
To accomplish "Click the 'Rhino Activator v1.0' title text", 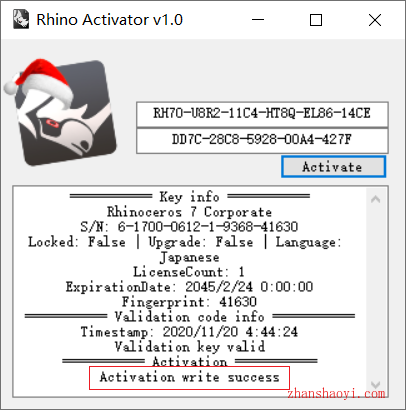I will coord(109,20).
